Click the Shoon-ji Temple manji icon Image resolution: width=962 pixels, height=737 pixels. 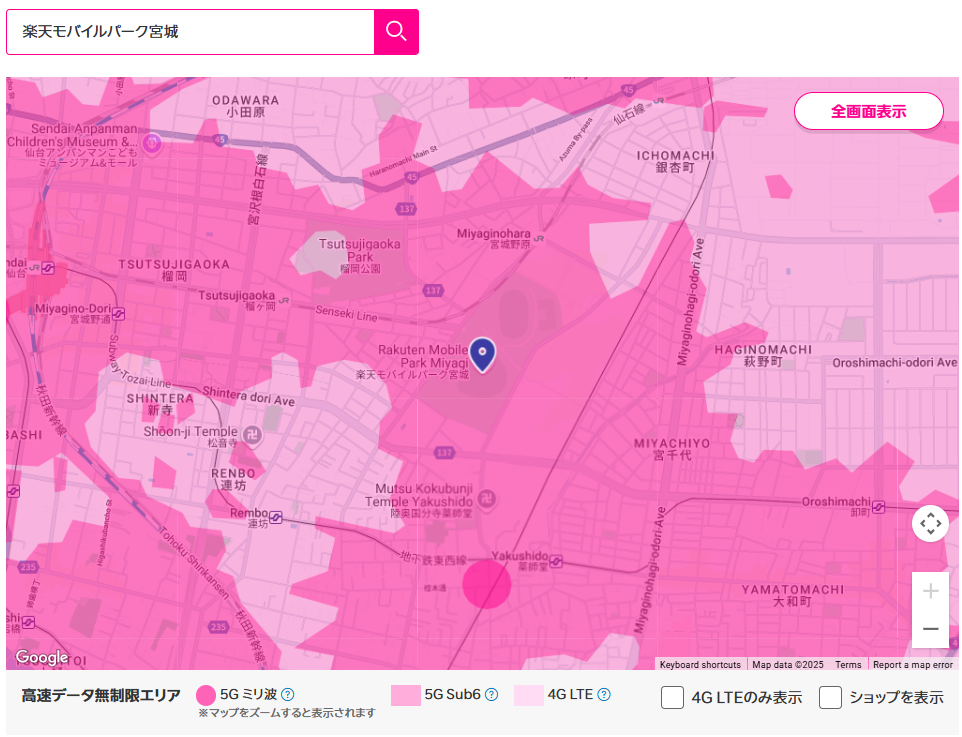(252, 435)
